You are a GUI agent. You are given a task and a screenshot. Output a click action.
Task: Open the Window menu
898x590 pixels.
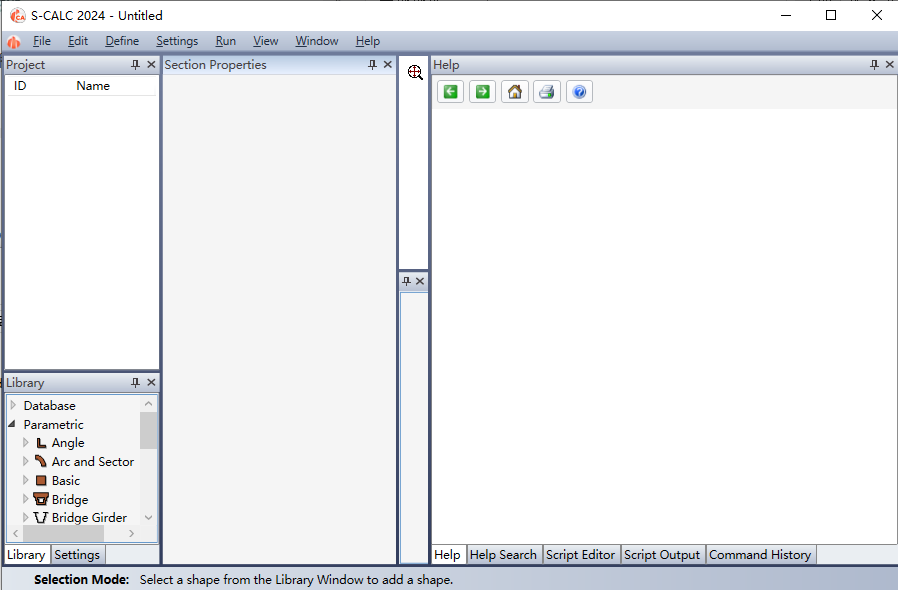317,41
